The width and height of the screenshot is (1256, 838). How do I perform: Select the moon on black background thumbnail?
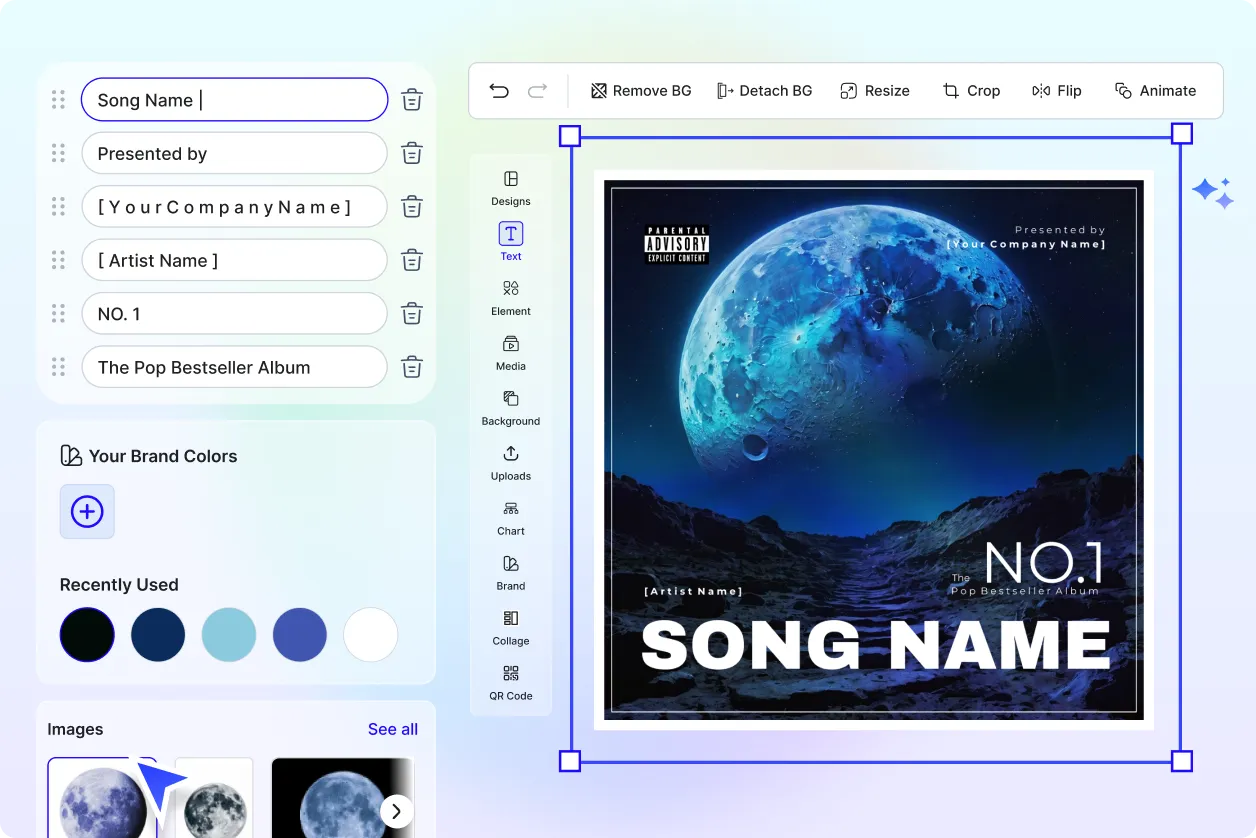342,797
